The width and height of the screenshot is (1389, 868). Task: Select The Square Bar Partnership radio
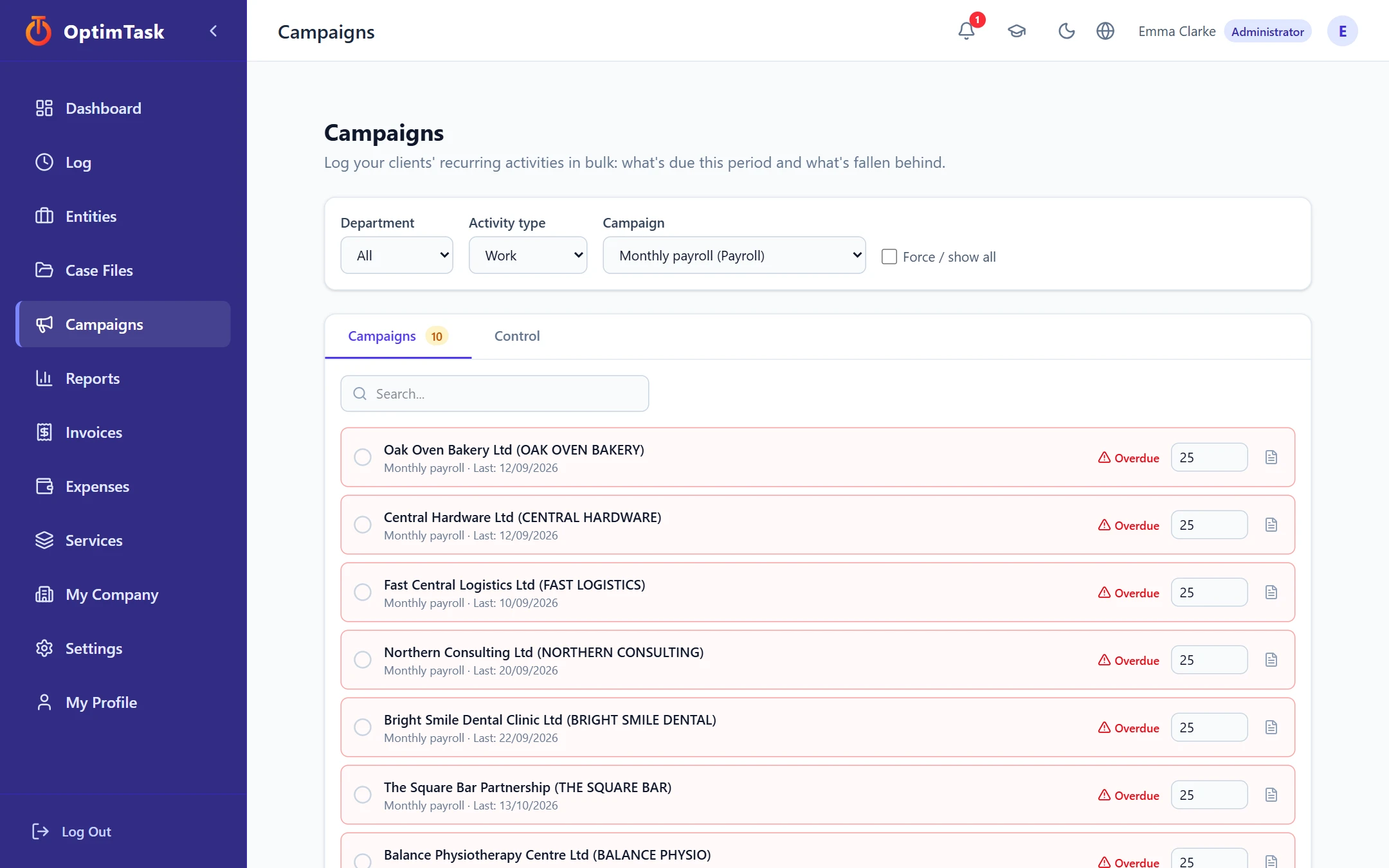pyautogui.click(x=363, y=795)
